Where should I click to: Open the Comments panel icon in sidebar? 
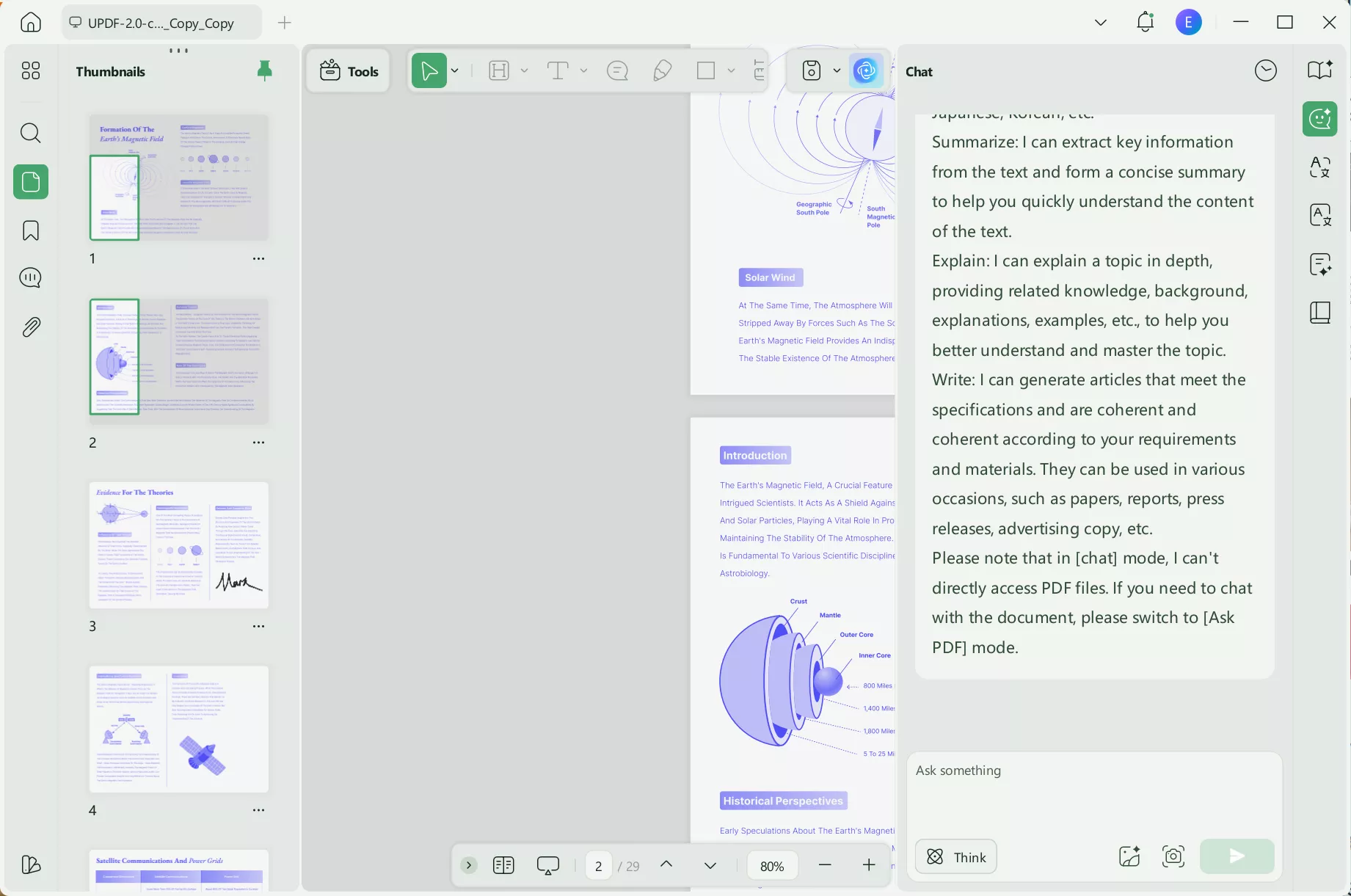(x=31, y=278)
